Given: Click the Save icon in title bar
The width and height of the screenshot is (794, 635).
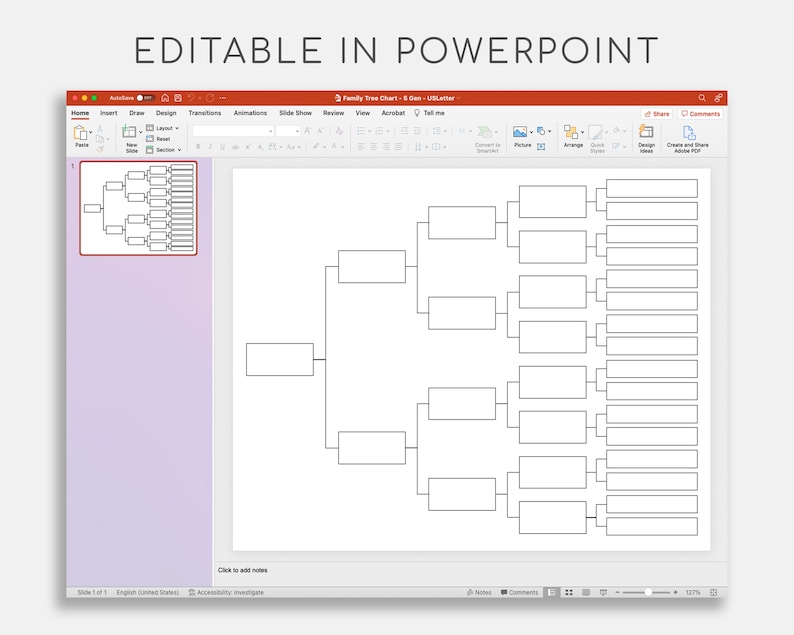Looking at the screenshot, I should coord(178,98).
